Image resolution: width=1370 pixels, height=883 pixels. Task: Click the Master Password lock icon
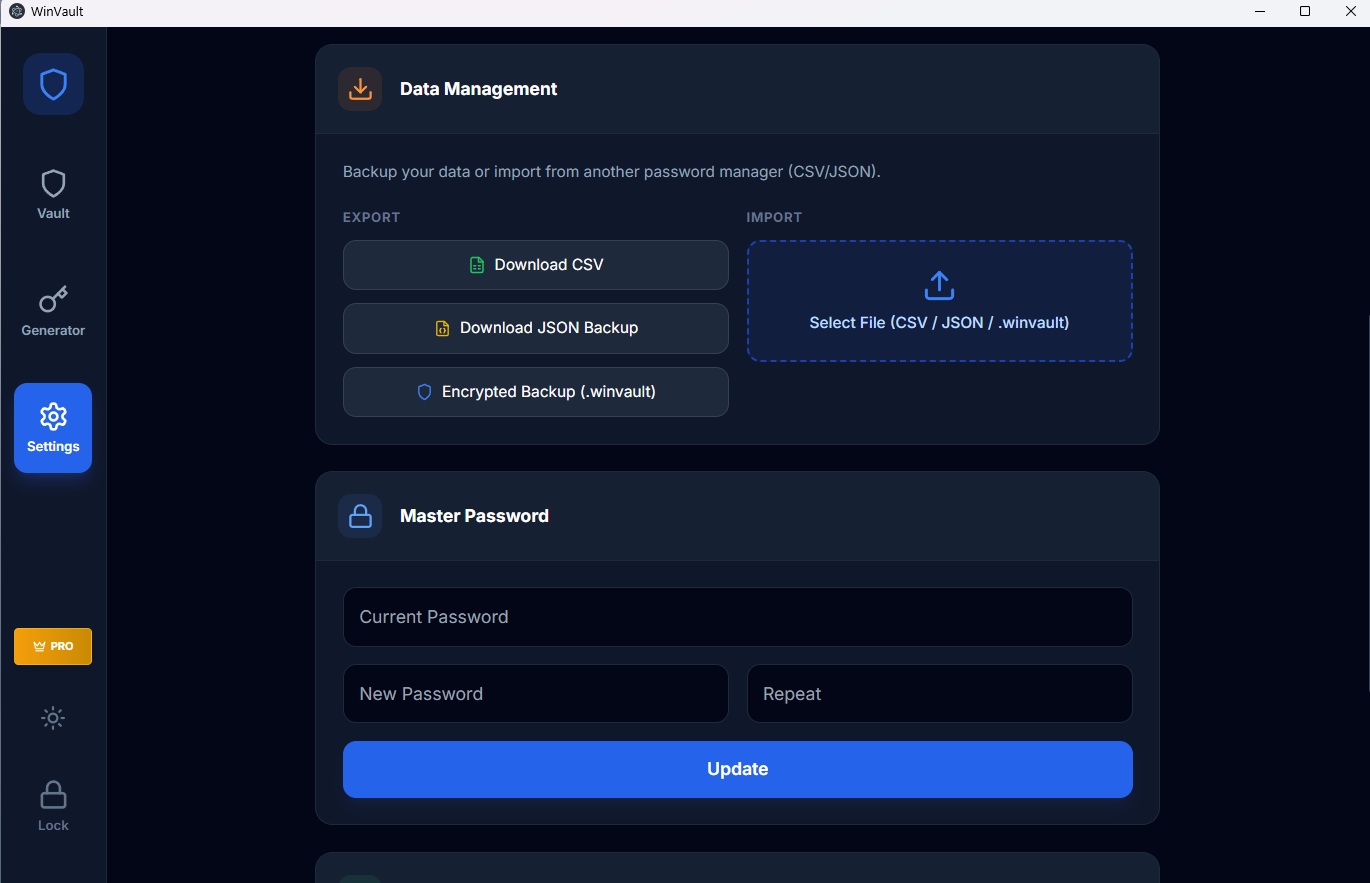360,516
